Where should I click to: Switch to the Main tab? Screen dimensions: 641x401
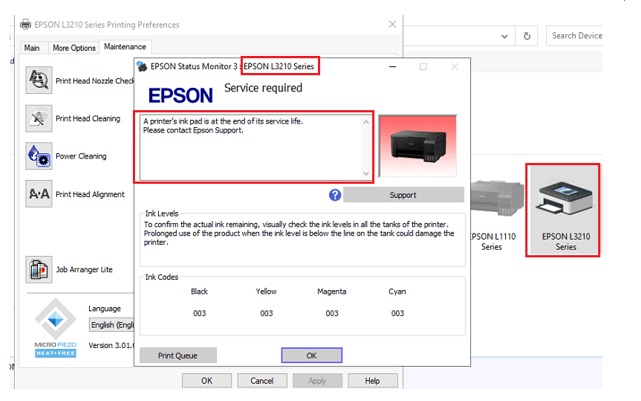(32, 48)
